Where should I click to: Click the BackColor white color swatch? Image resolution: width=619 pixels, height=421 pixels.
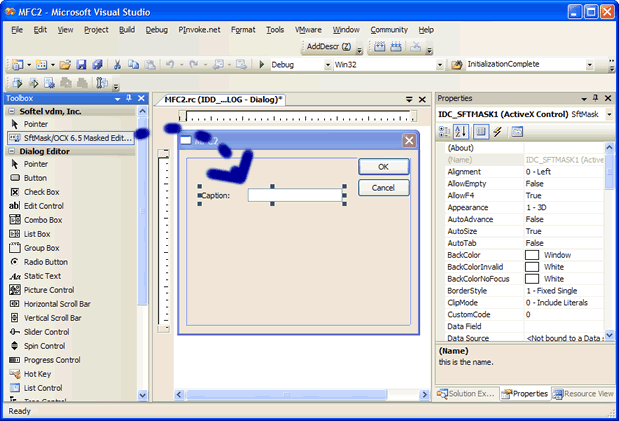pos(532,255)
